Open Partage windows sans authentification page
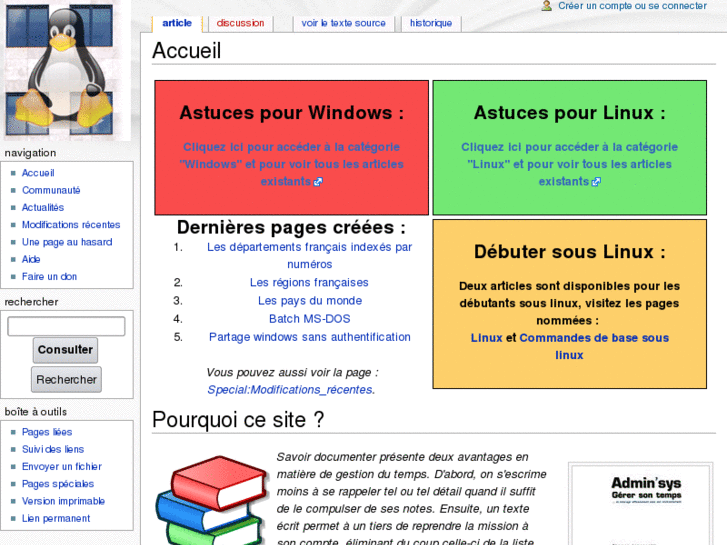Viewport: 727px width, 545px height. 310,337
